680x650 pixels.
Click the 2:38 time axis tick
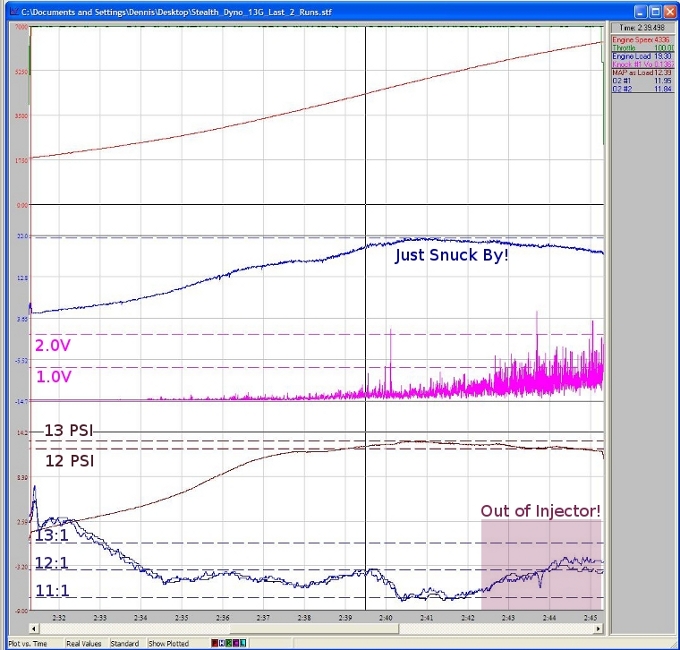click(304, 617)
